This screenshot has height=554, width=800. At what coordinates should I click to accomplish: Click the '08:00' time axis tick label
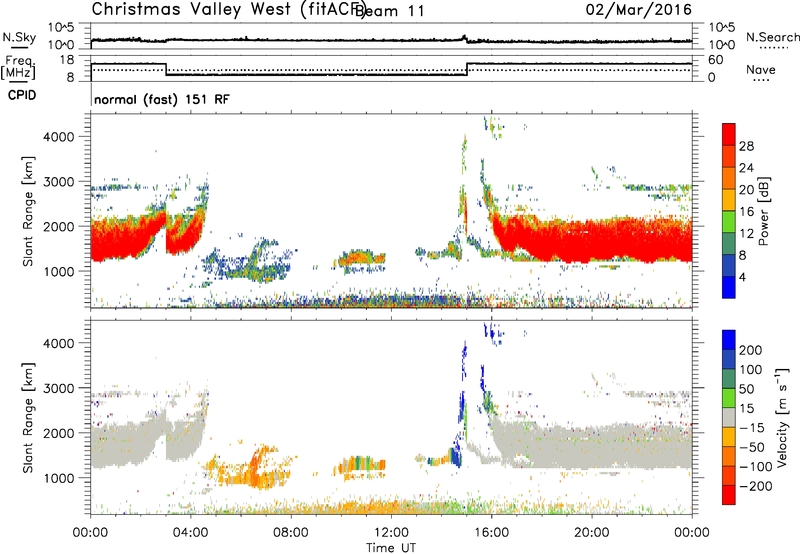tap(291, 533)
